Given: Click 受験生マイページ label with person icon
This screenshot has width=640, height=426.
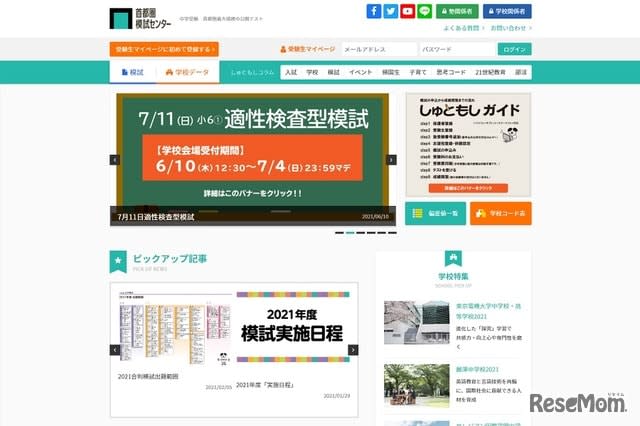Looking at the screenshot, I should [307, 49].
